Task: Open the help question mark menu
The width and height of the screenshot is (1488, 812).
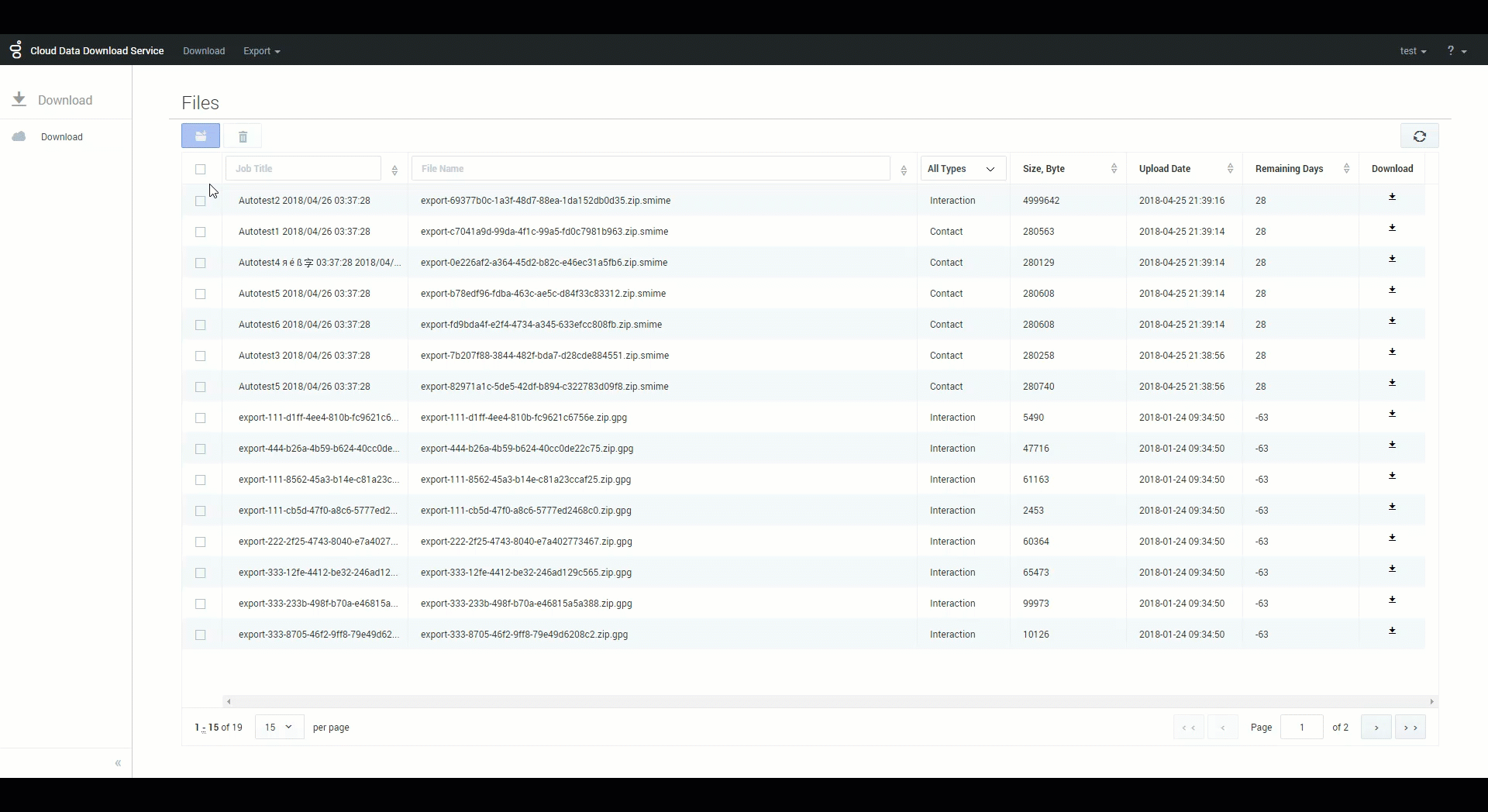Action: pyautogui.click(x=1455, y=51)
